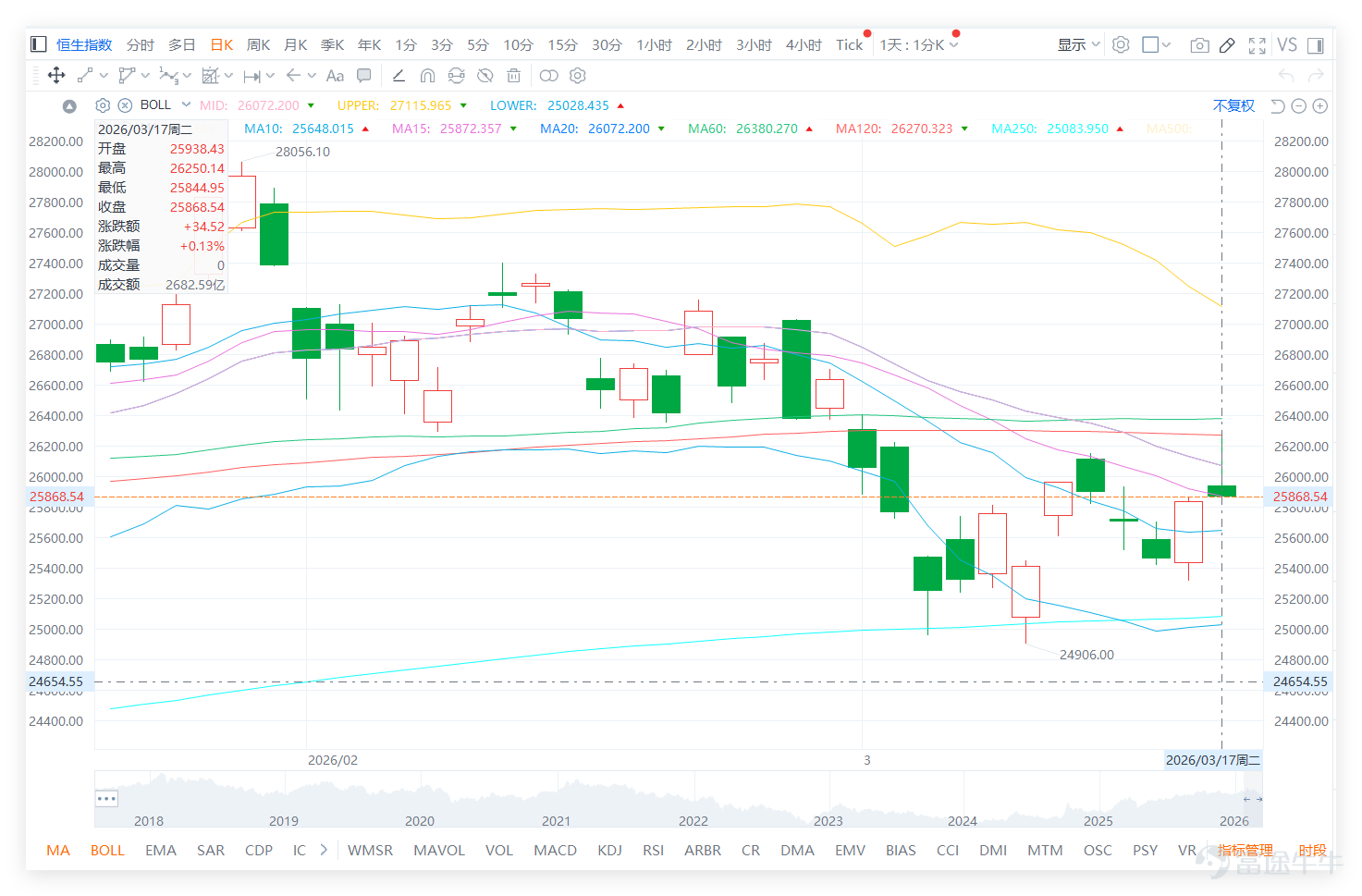Toggle the RSI indicator
The width and height of the screenshot is (1362, 896).
(653, 850)
